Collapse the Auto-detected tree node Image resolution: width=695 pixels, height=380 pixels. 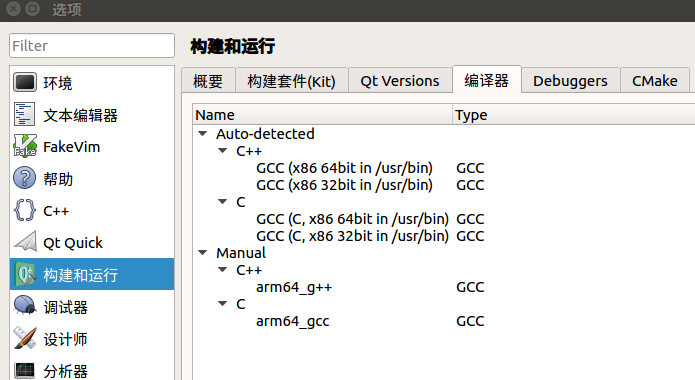tap(203, 133)
